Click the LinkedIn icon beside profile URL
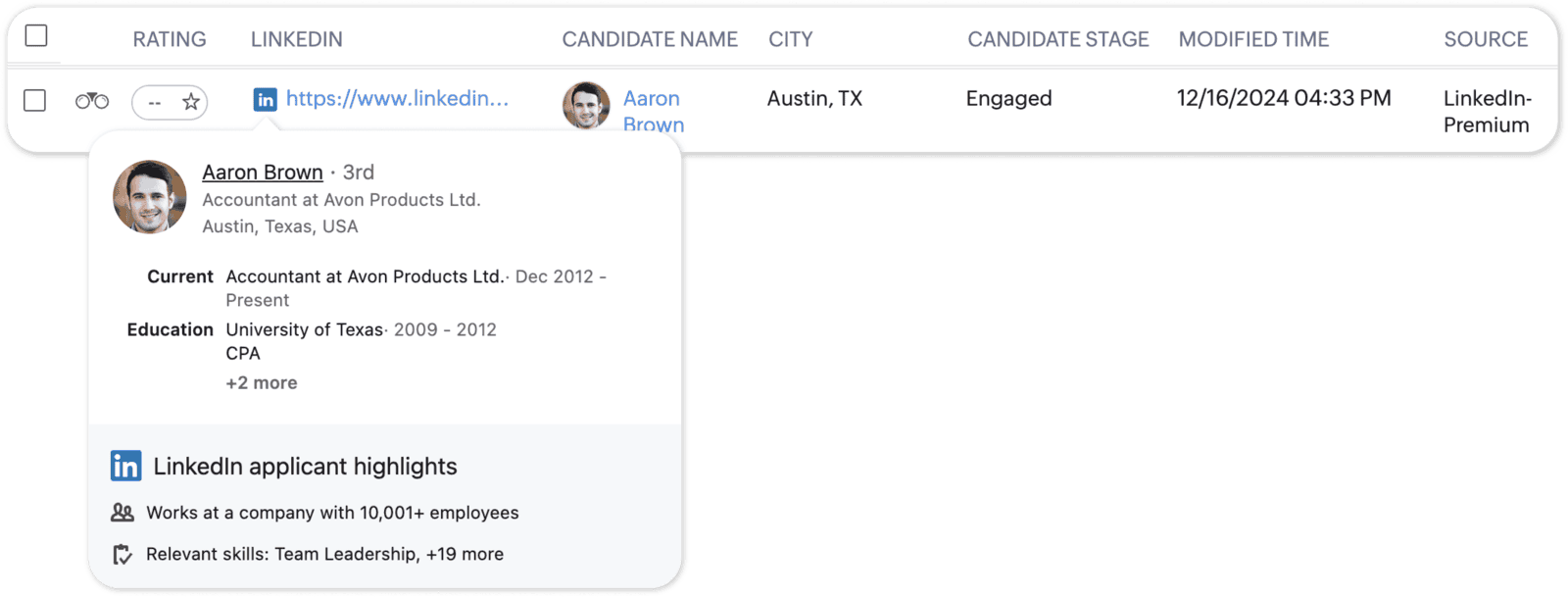The width and height of the screenshot is (1568, 597). click(265, 99)
